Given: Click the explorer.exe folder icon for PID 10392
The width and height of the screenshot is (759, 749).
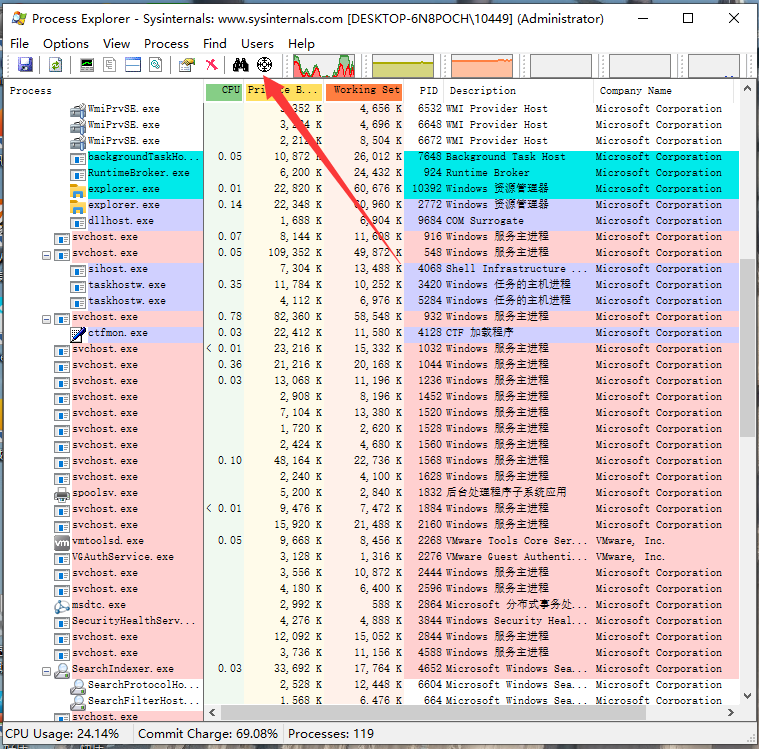Looking at the screenshot, I should point(77,190).
